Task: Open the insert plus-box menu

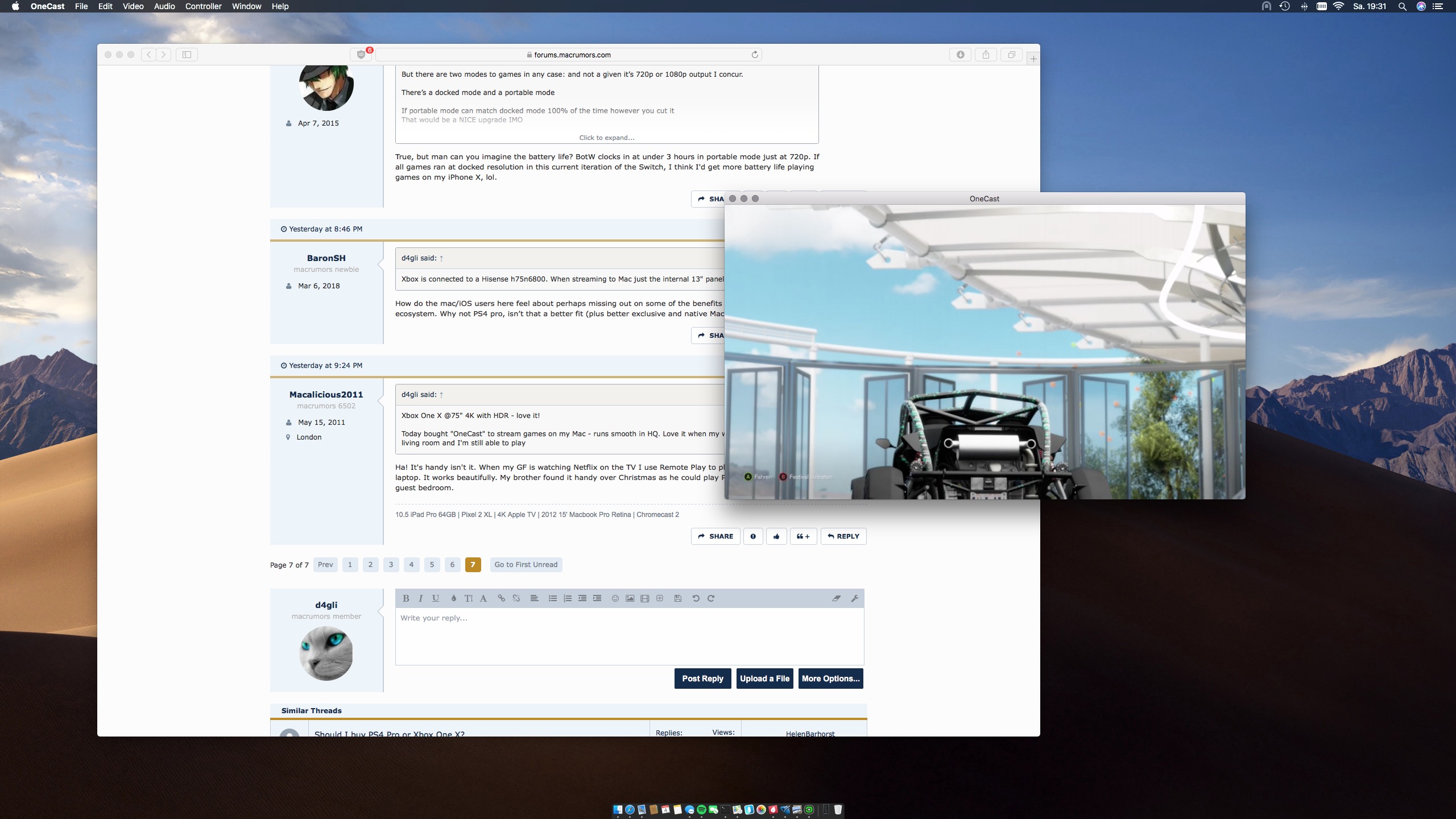Action: point(659,598)
